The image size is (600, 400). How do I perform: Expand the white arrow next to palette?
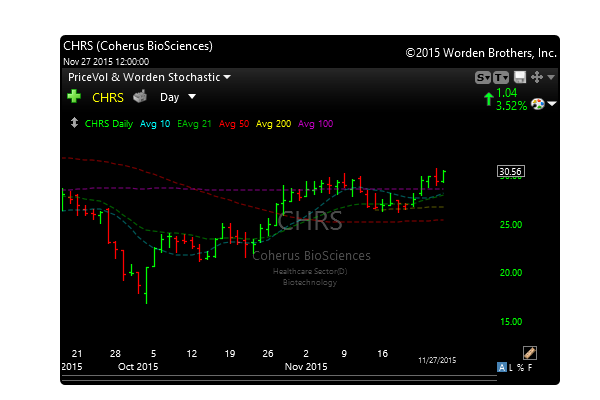coord(552,104)
